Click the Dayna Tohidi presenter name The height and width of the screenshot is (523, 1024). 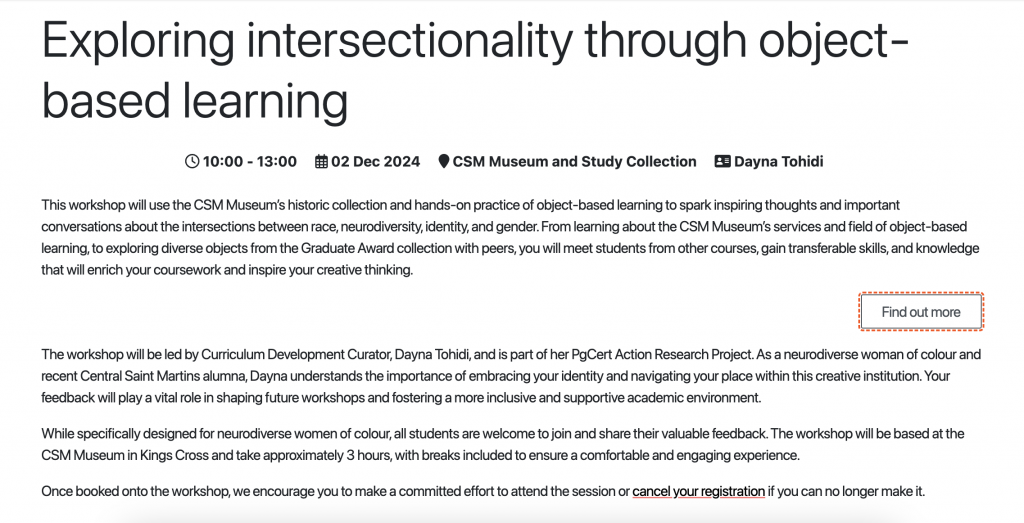point(778,161)
